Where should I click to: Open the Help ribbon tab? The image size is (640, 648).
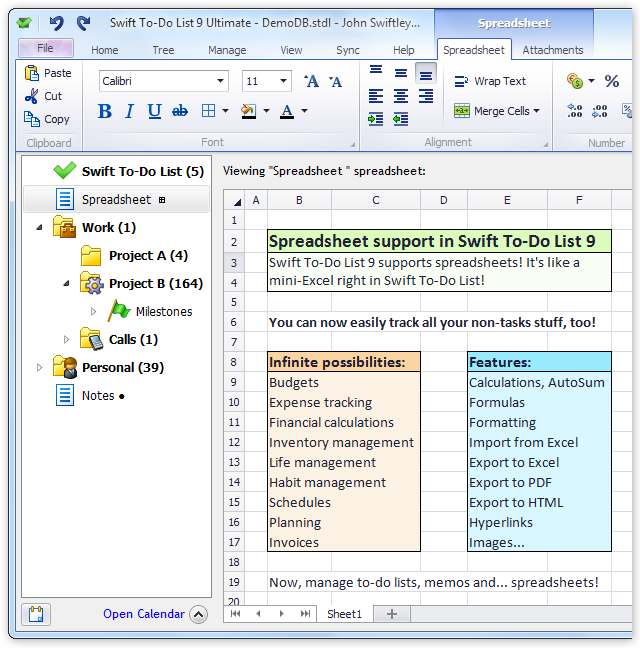(x=404, y=50)
